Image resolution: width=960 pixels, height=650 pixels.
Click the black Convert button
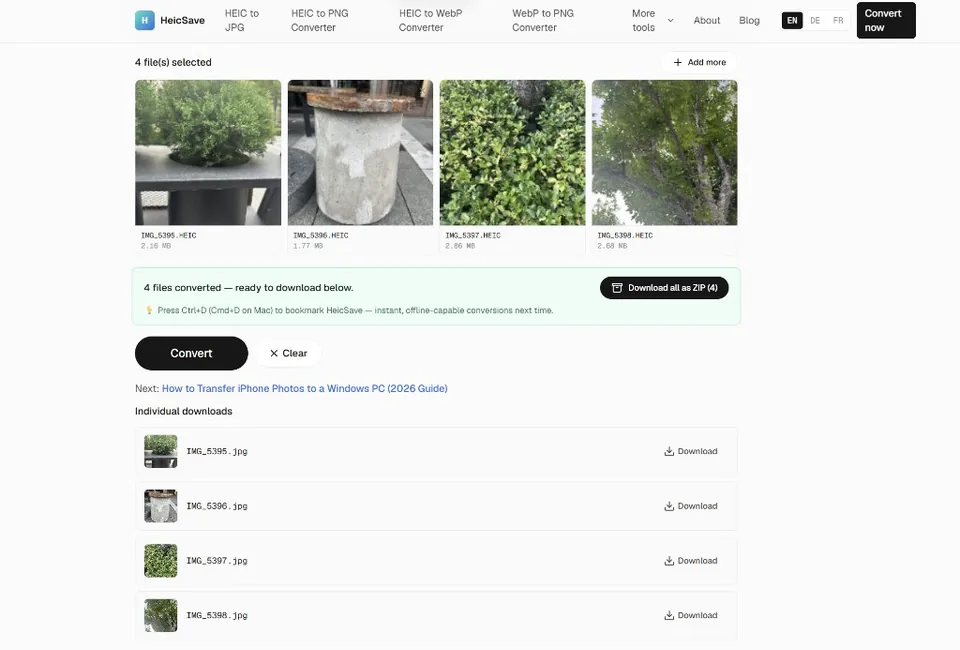(x=191, y=353)
